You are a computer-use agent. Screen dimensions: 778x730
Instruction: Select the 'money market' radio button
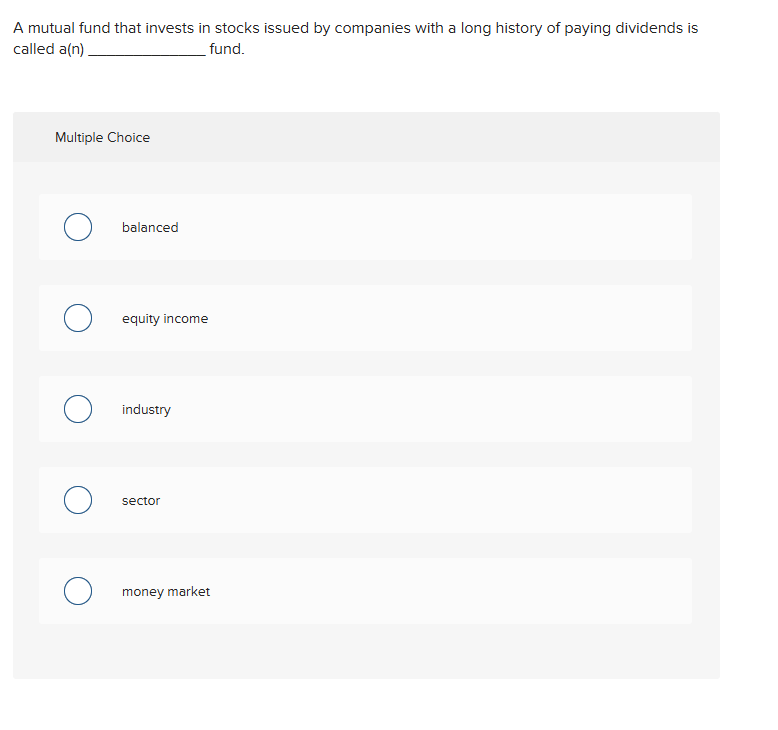click(x=78, y=592)
